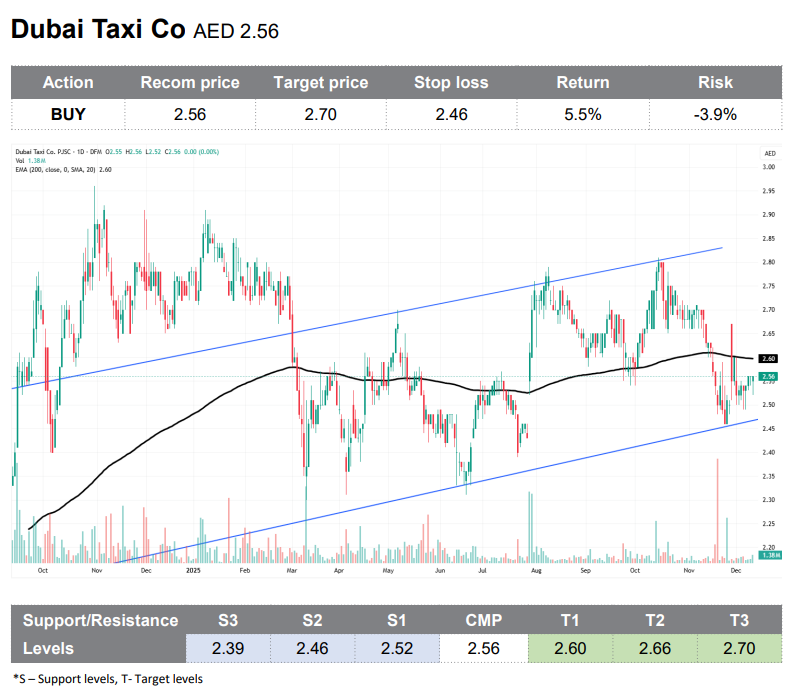Image resolution: width=796 pixels, height=693 pixels.
Task: Select the Jun marker on the time axis
Action: pyautogui.click(x=441, y=570)
